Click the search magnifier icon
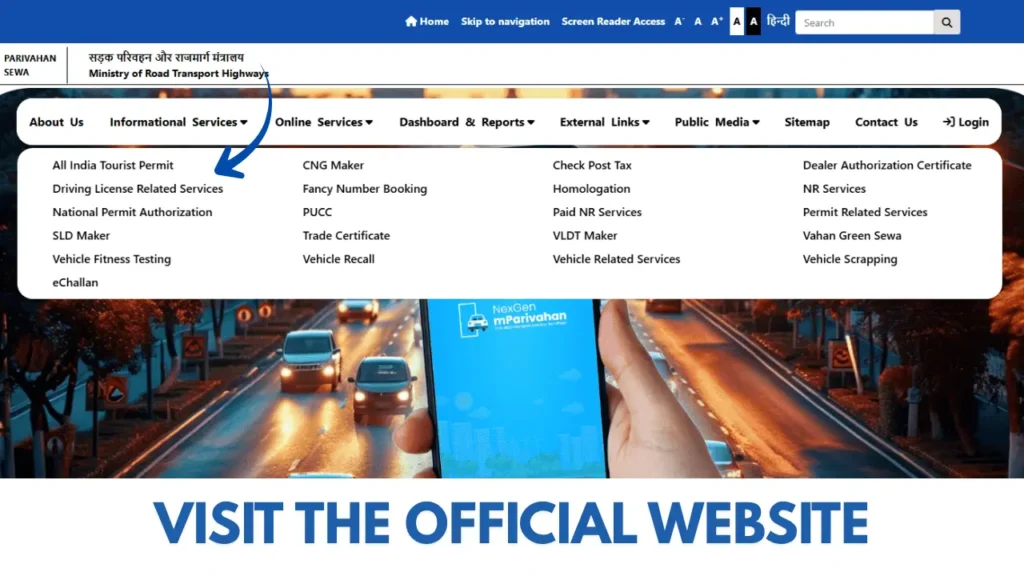 [945, 21]
